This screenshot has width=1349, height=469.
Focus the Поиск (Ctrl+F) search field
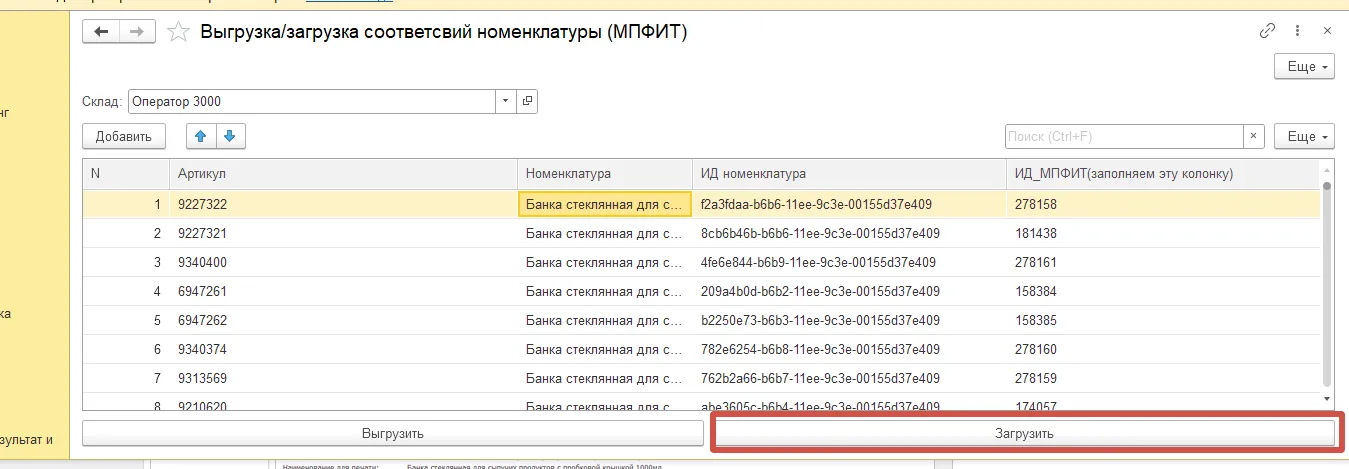click(1124, 137)
